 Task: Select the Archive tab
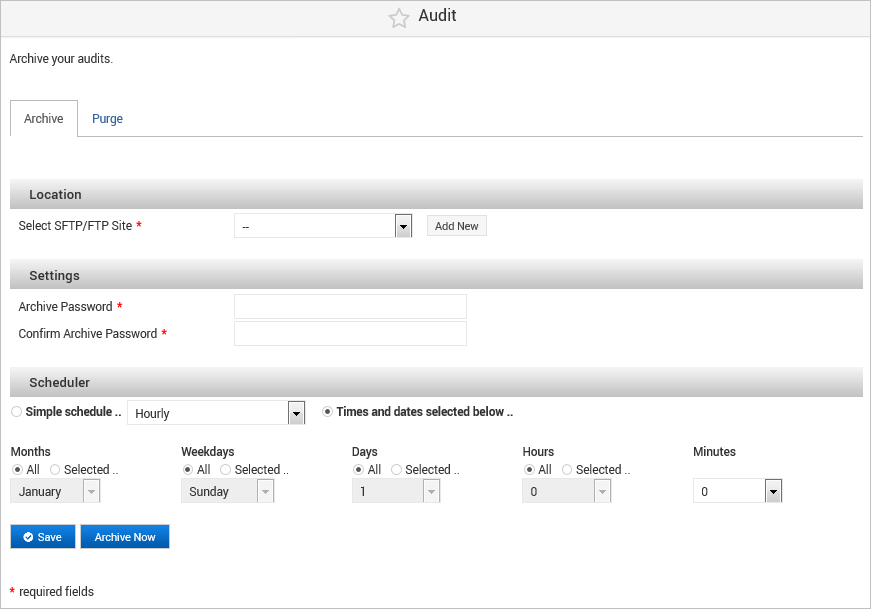[43, 118]
